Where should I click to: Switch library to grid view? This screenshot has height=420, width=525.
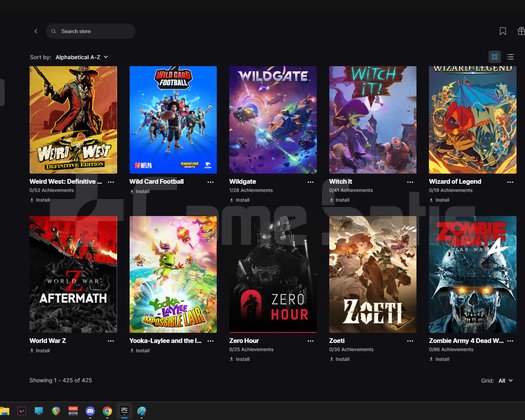click(495, 57)
